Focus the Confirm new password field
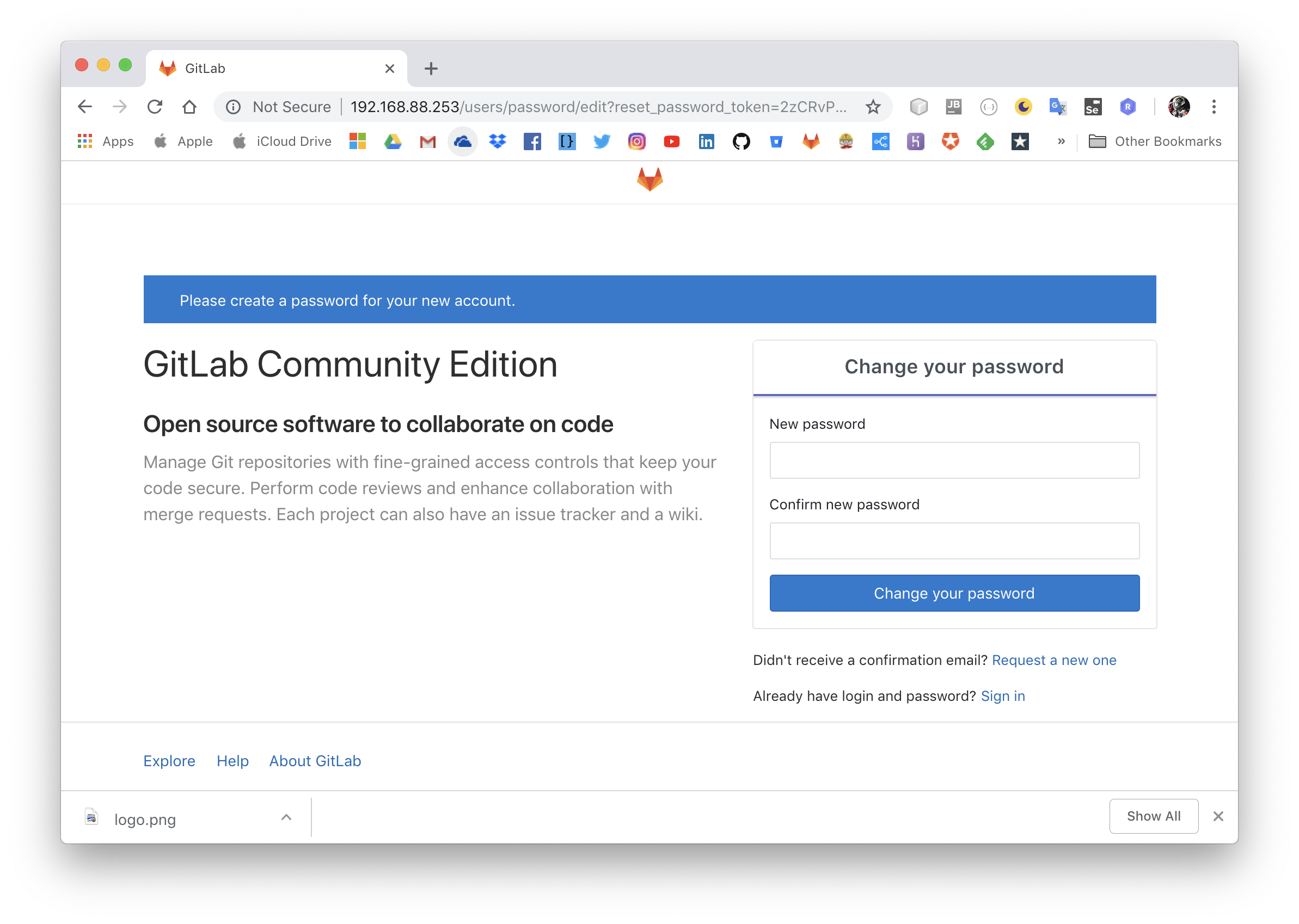1299x924 pixels. 954,540
